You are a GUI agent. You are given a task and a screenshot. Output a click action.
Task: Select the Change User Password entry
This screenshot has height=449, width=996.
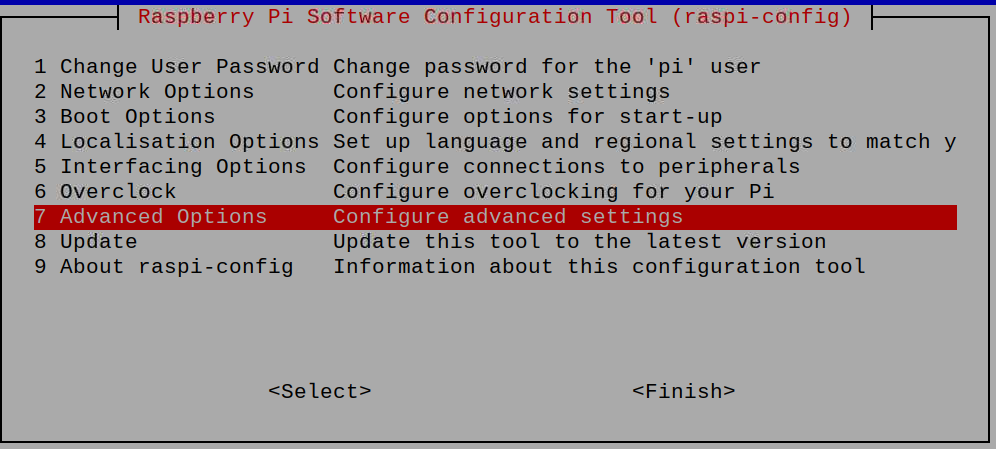[x=495, y=67]
